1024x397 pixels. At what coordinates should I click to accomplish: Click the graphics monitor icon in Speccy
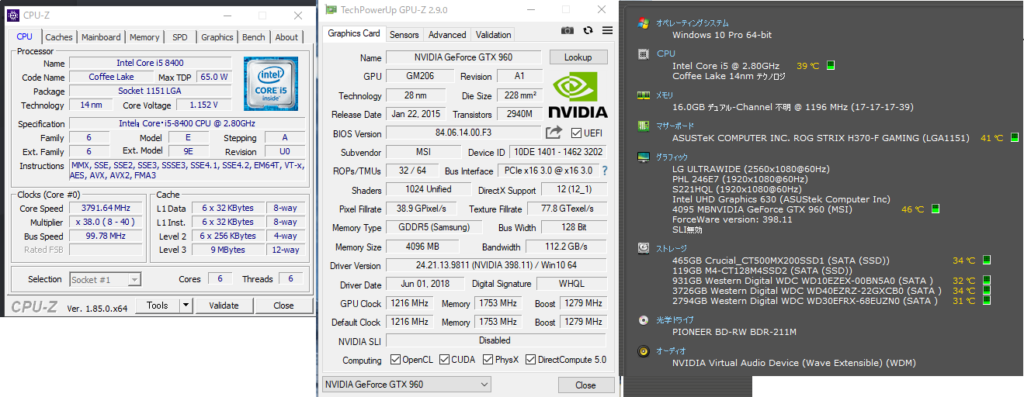point(643,157)
